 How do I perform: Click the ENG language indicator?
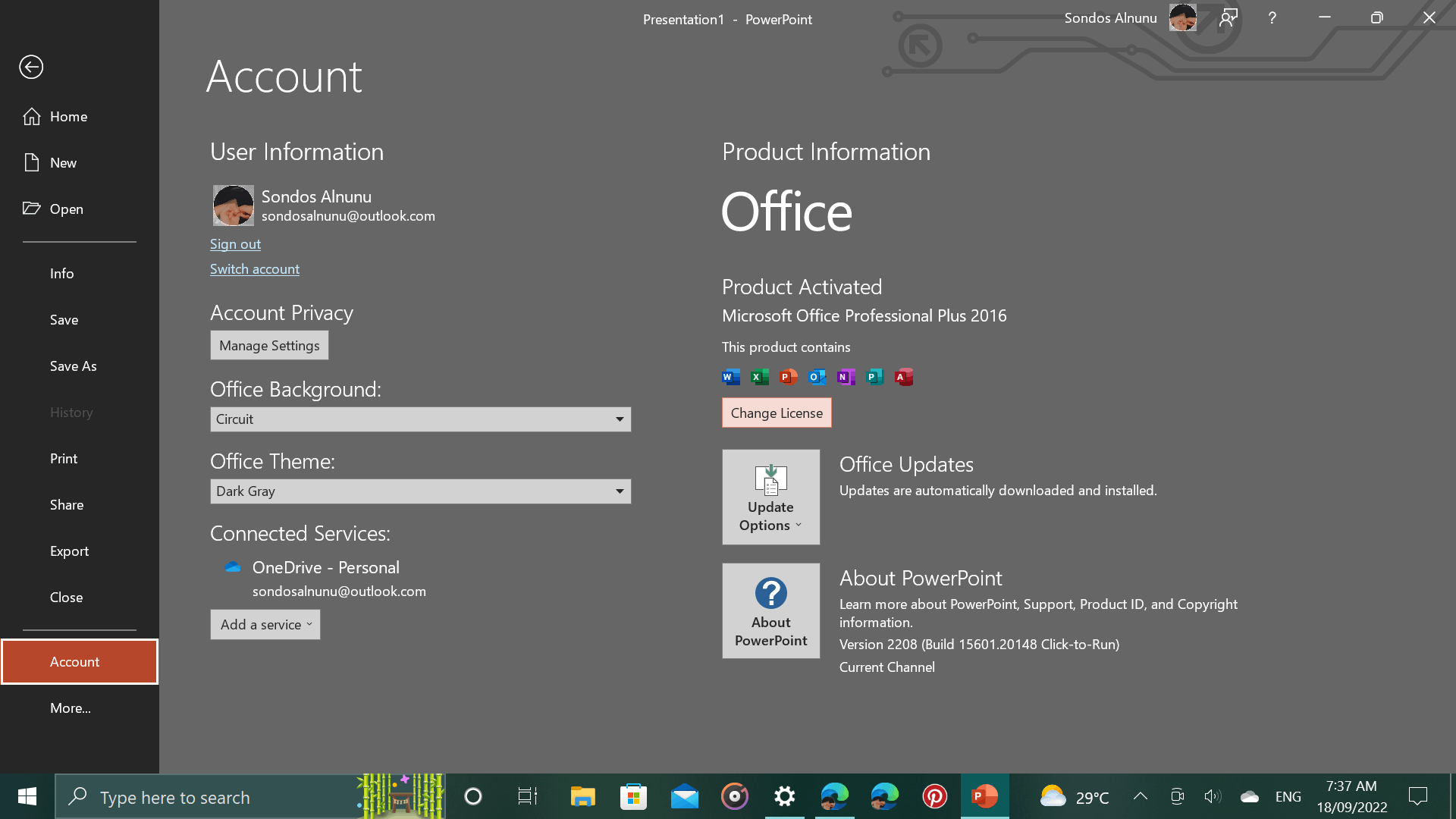click(x=1288, y=797)
